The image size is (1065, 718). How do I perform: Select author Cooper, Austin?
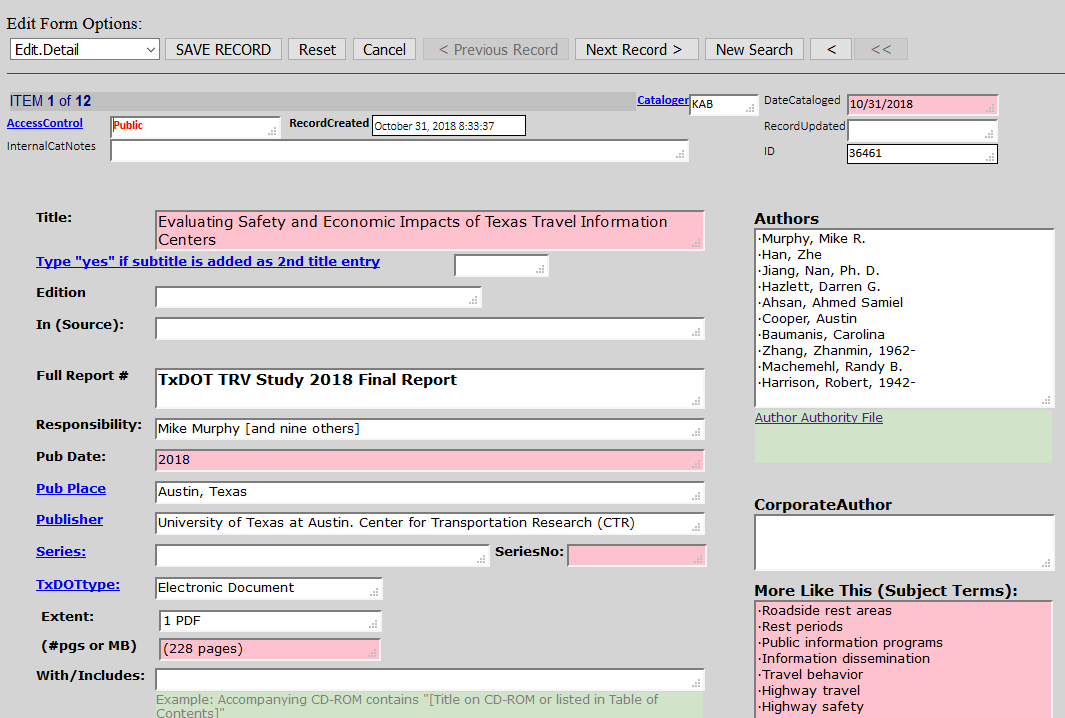pyautogui.click(x=808, y=319)
